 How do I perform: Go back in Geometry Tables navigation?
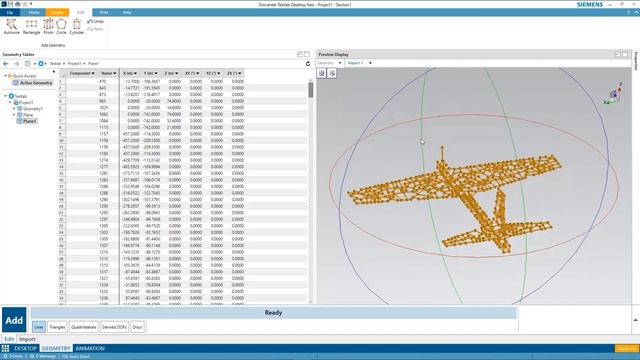pyautogui.click(x=6, y=64)
